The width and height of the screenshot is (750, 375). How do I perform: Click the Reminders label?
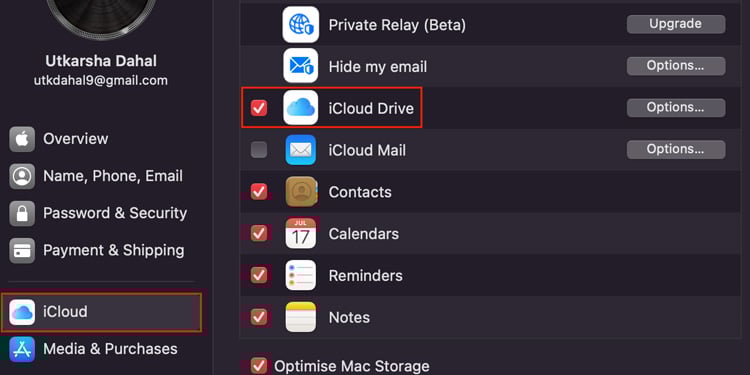(365, 276)
